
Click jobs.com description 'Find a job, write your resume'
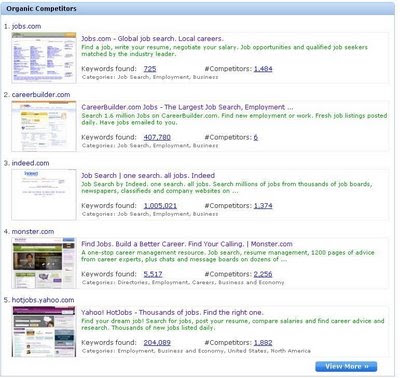tap(224, 51)
